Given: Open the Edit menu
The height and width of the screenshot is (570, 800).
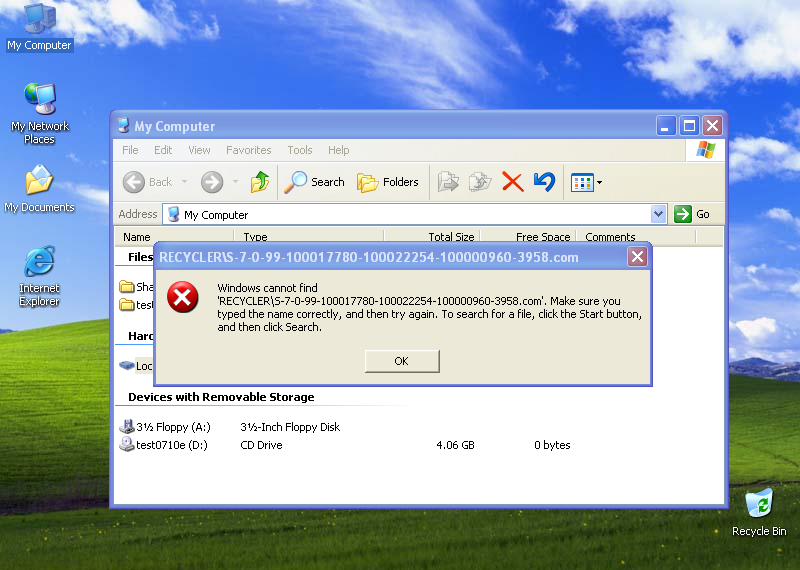Looking at the screenshot, I should pyautogui.click(x=163, y=150).
